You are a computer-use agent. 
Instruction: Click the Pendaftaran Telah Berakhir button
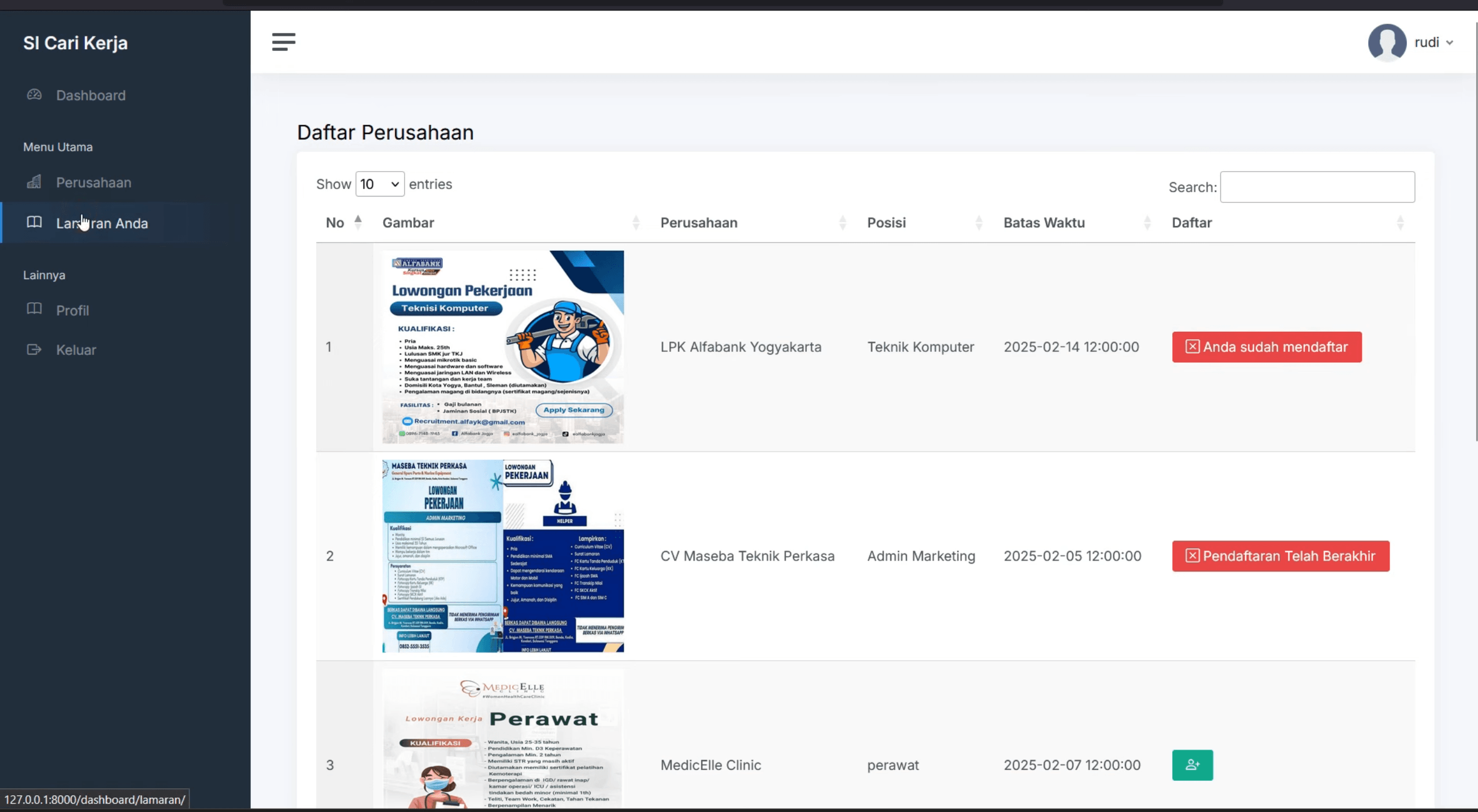tap(1280, 556)
